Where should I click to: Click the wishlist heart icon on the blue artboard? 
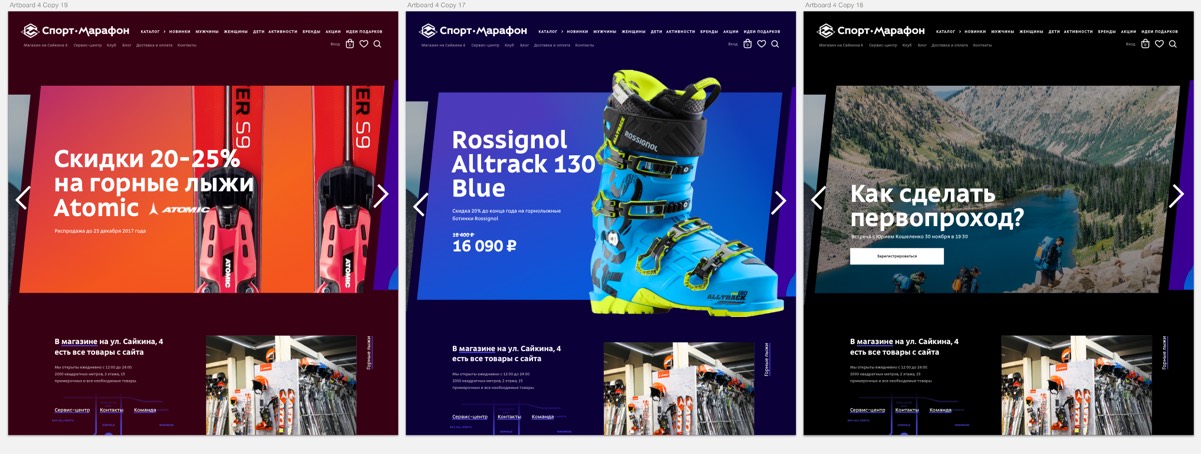761,44
